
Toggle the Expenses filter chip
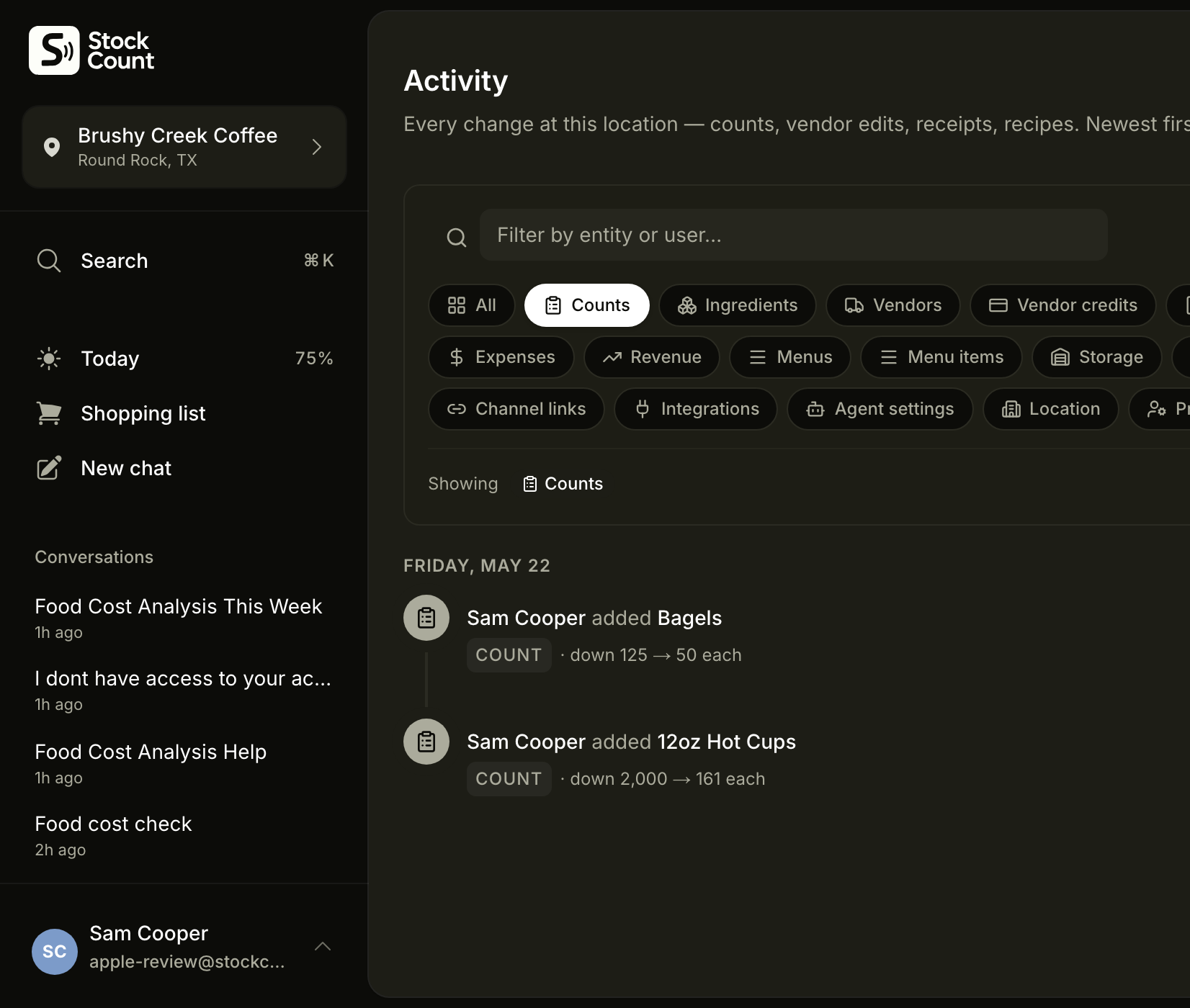[501, 357]
